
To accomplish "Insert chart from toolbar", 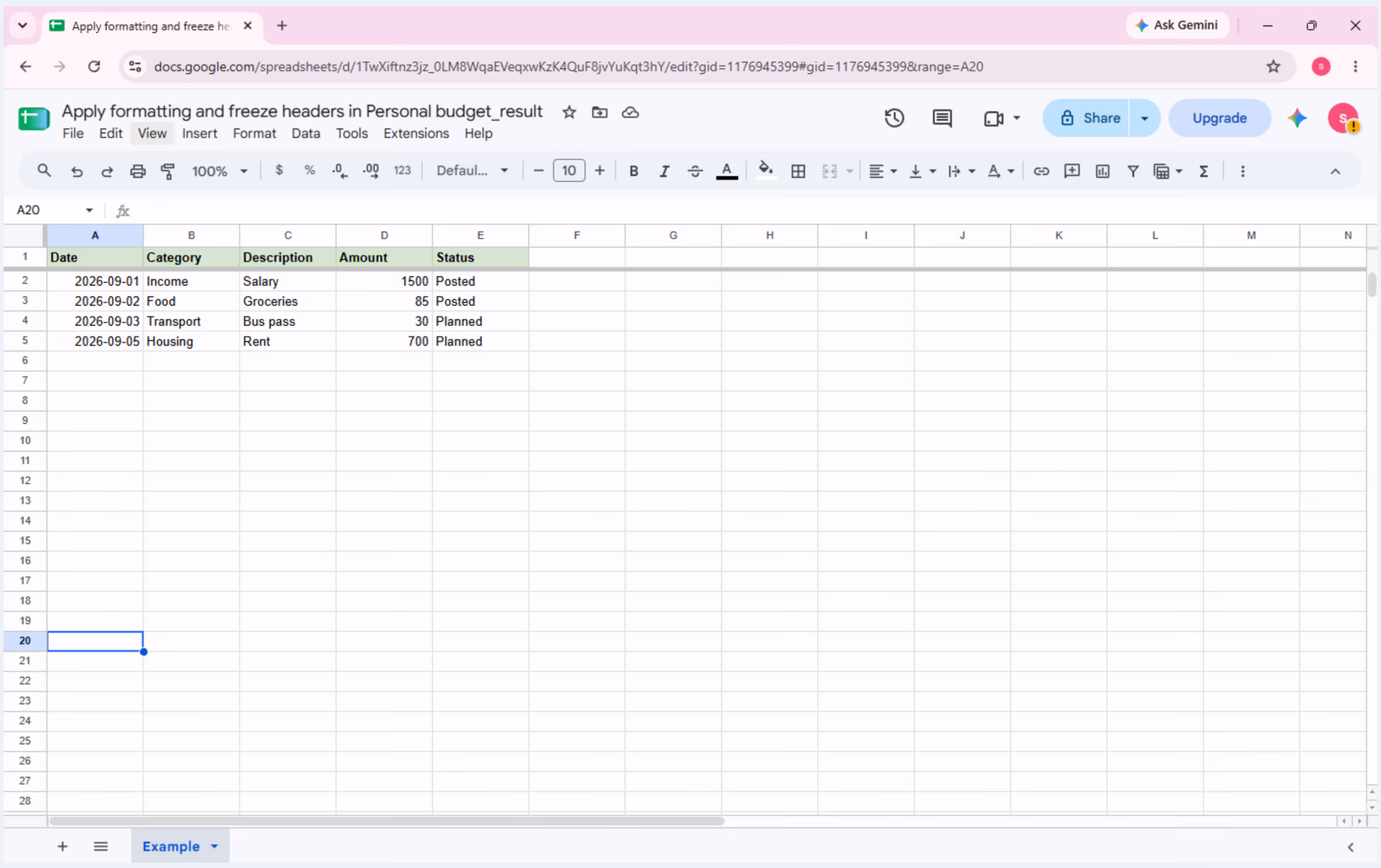I will 1102,171.
